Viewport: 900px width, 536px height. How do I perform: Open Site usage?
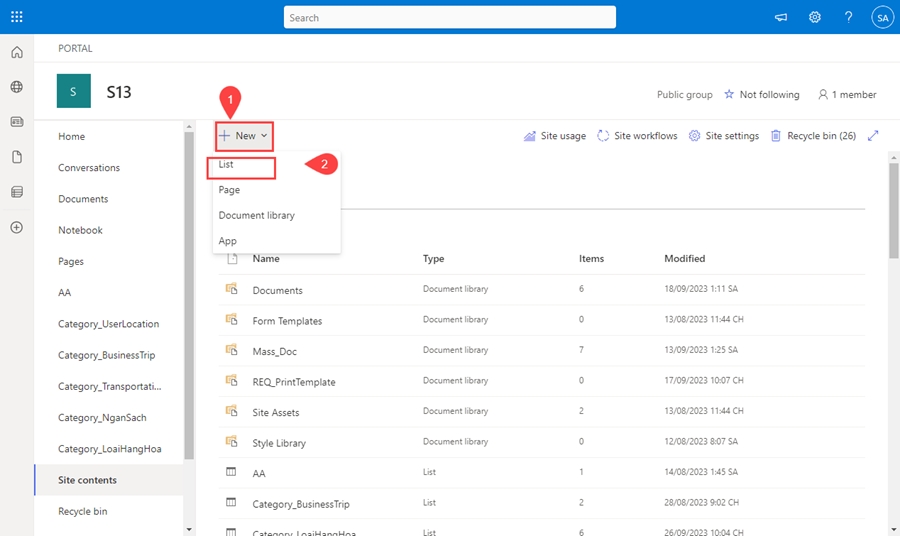[x=555, y=136]
